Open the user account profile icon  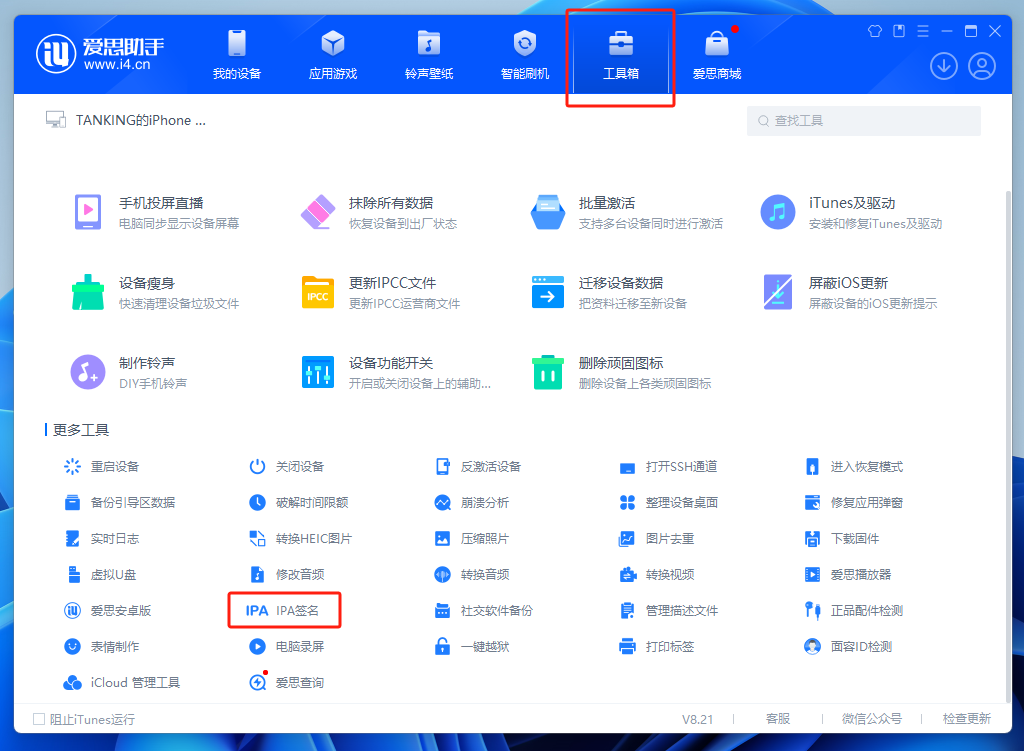(982, 66)
